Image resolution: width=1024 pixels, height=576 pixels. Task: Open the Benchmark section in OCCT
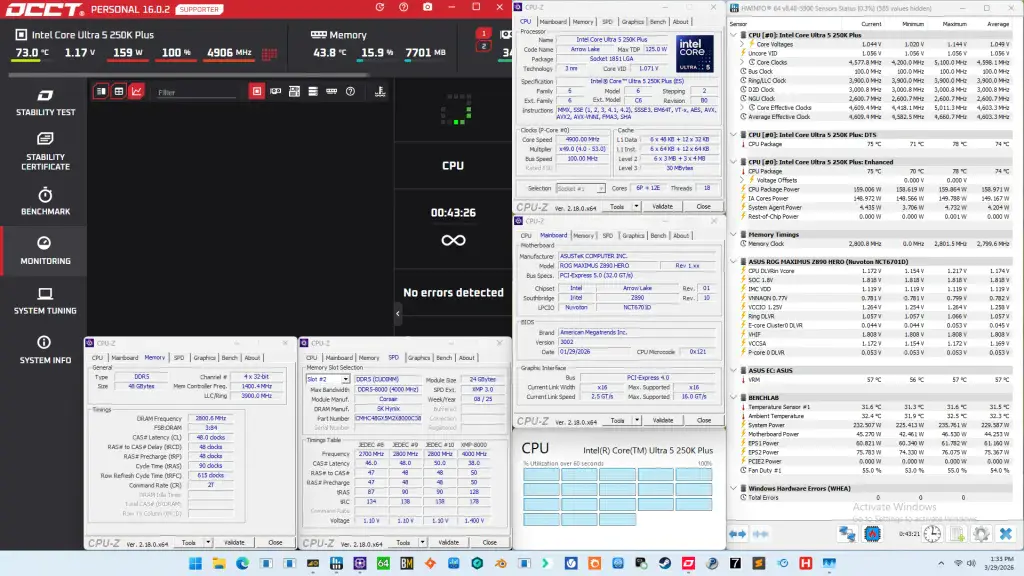point(45,201)
